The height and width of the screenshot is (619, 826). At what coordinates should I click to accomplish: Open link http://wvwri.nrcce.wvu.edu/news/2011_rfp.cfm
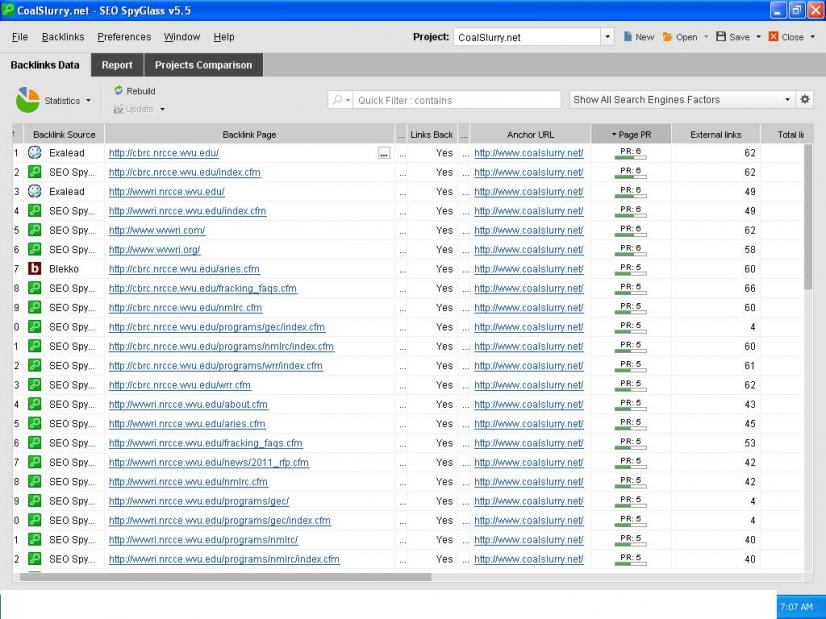pyautogui.click(x=209, y=463)
